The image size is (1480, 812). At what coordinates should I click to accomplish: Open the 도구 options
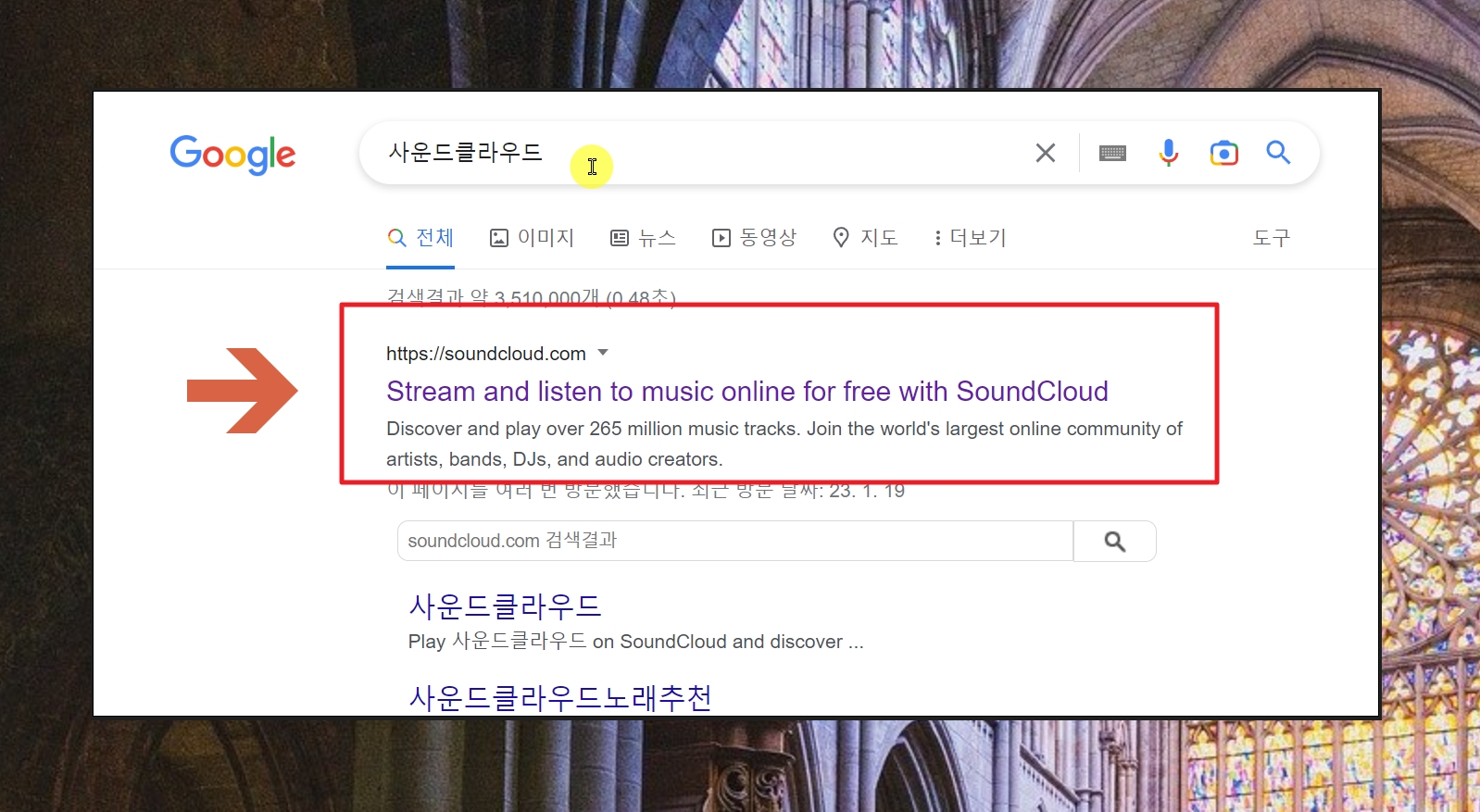pos(1272,238)
